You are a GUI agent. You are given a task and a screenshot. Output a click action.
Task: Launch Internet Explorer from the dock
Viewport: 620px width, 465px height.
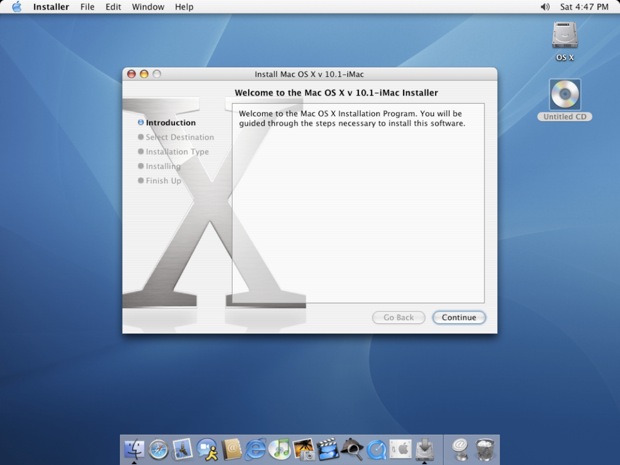[255, 450]
